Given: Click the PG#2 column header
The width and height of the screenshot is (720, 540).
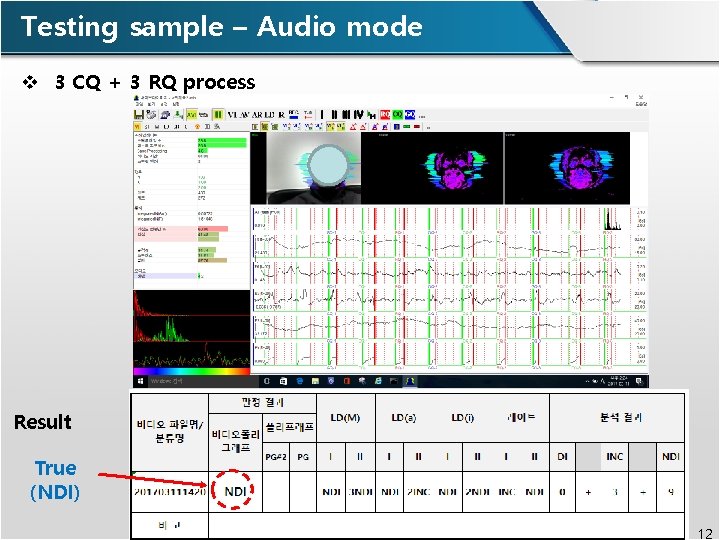Looking at the screenshot, I should (276, 457).
